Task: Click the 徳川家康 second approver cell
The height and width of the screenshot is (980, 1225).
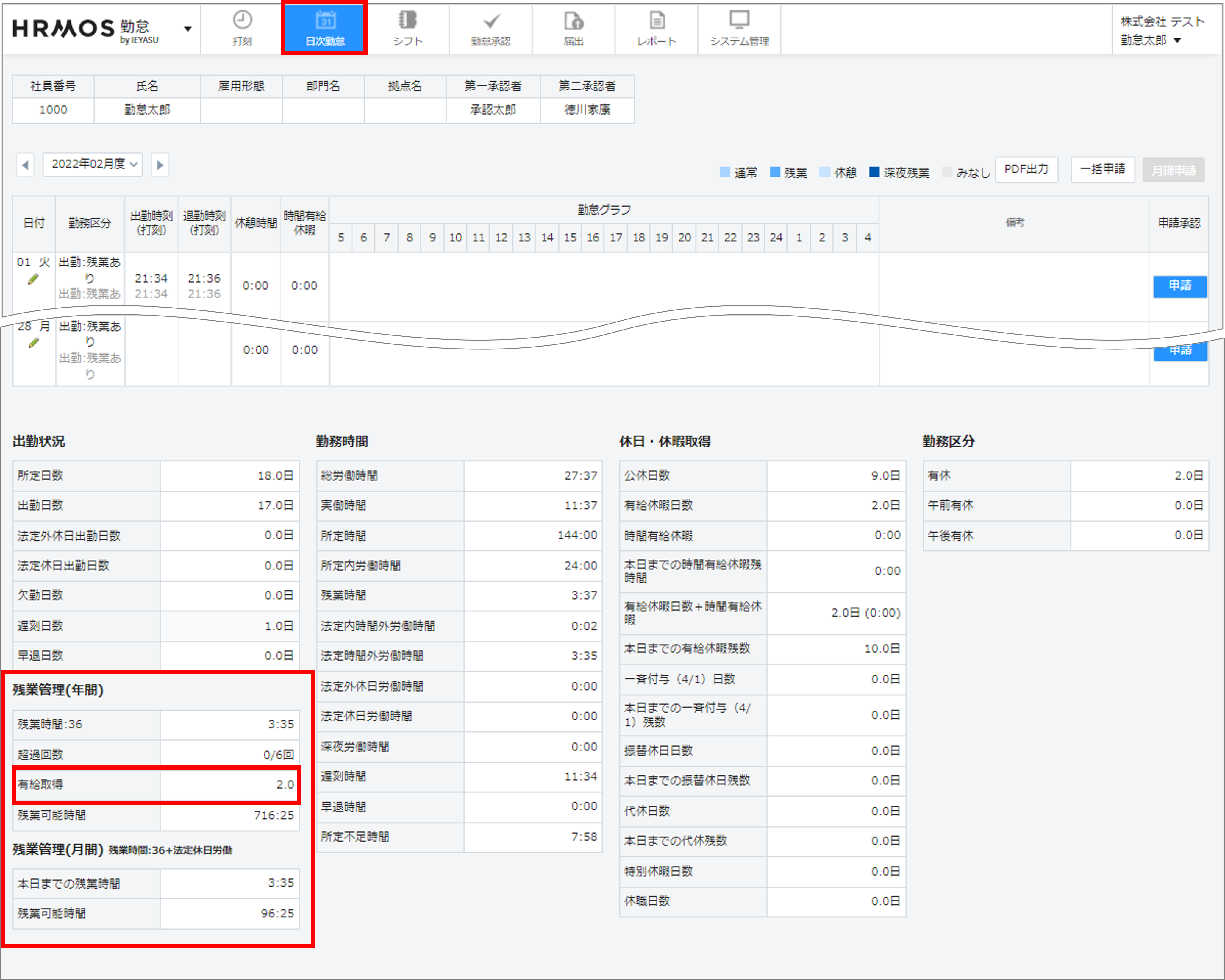Action: click(587, 110)
